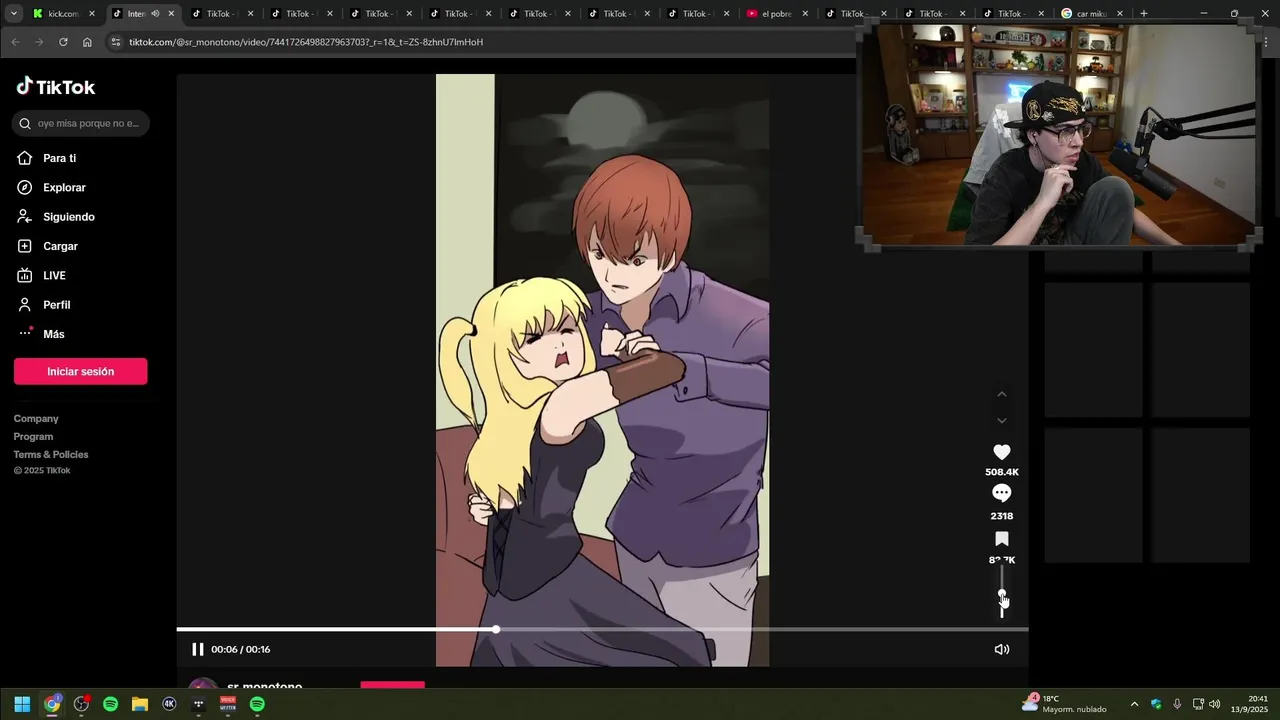Click the 00:06 / 00:16 time display
Viewport: 1280px width, 720px height.
(x=241, y=649)
